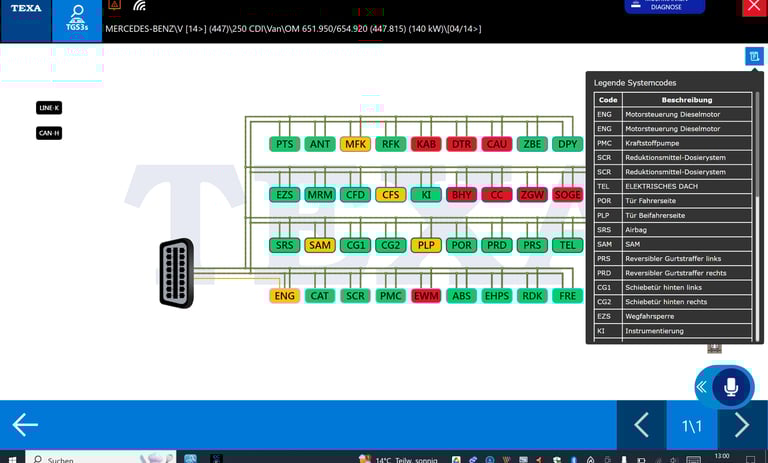Close the TEXA application window
768x463 pixels.
(754, 7)
